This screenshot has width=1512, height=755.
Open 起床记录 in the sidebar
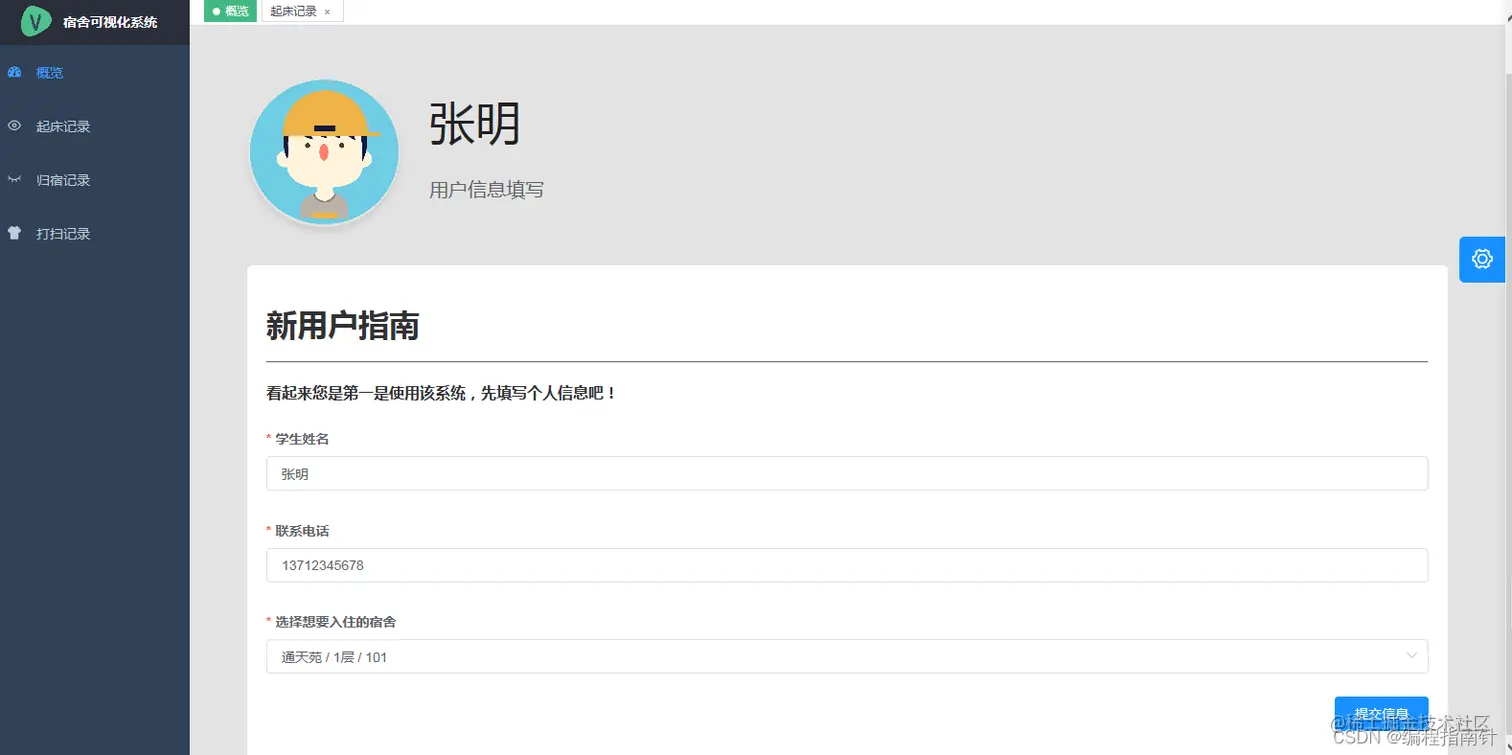[x=95, y=126]
